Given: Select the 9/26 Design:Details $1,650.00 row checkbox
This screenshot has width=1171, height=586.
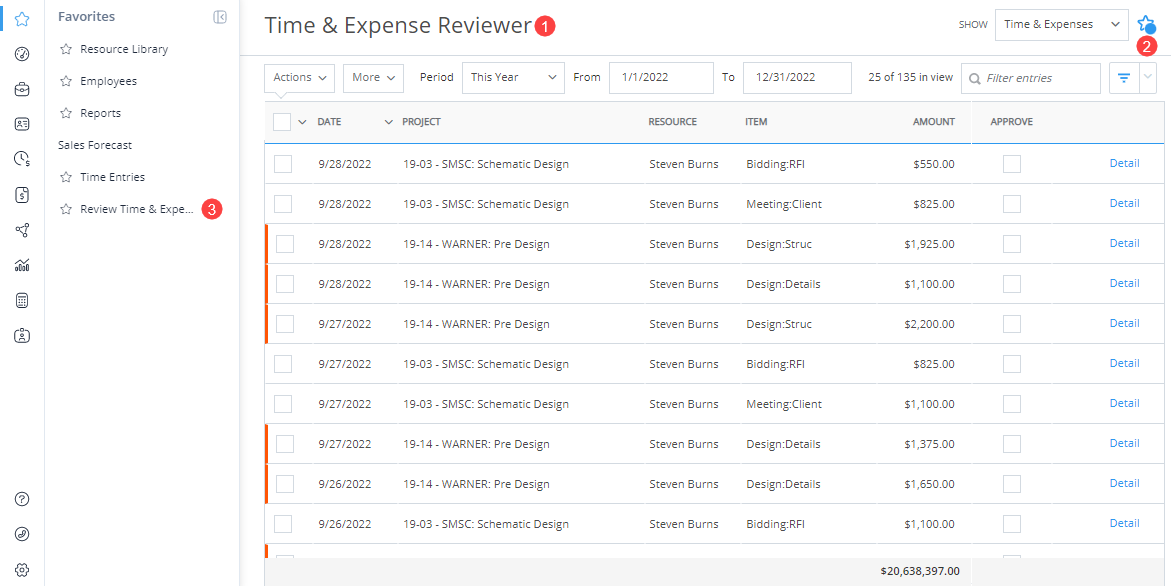Looking at the screenshot, I should point(285,484).
